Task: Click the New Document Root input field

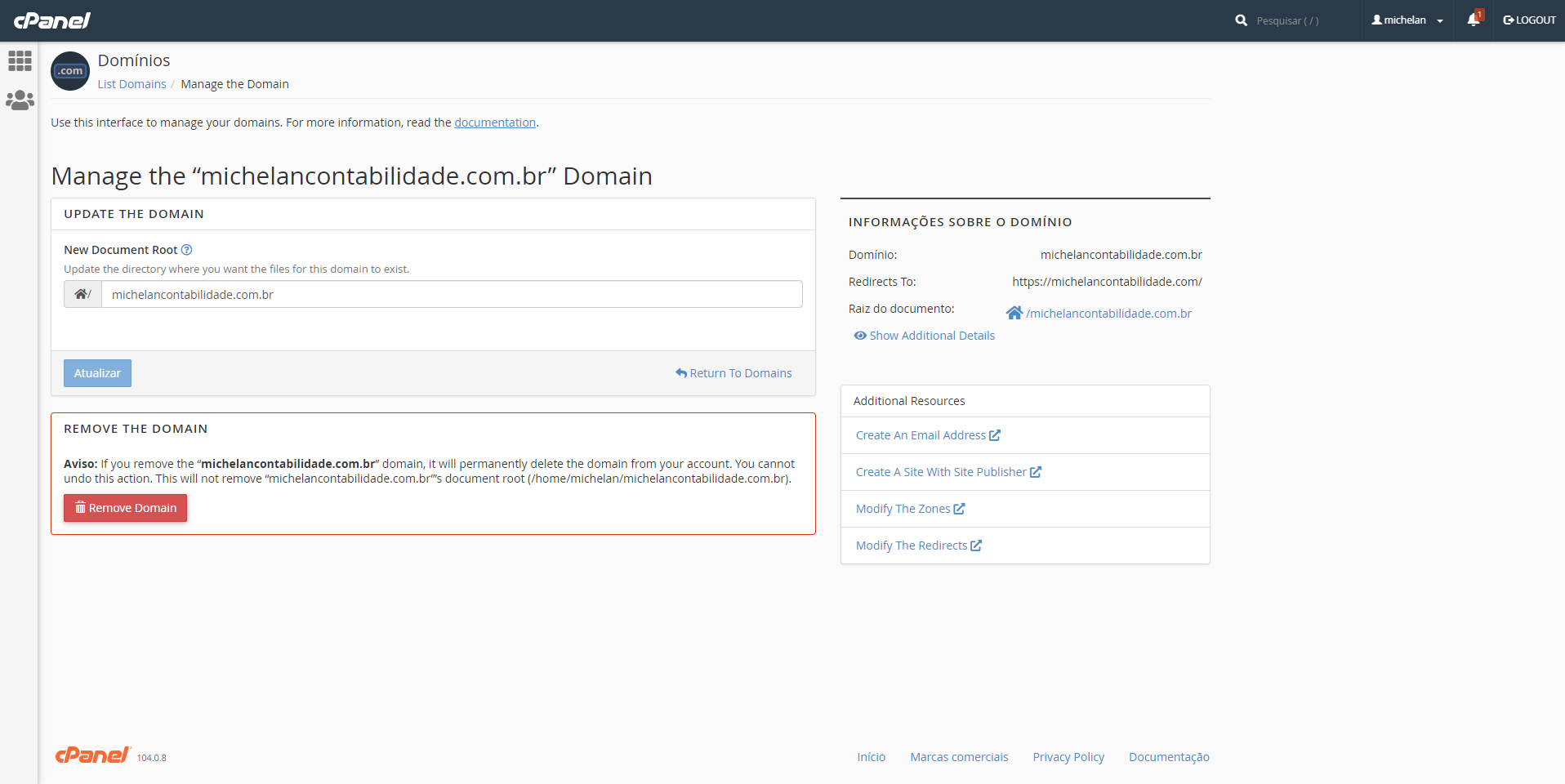Action: 452,294
